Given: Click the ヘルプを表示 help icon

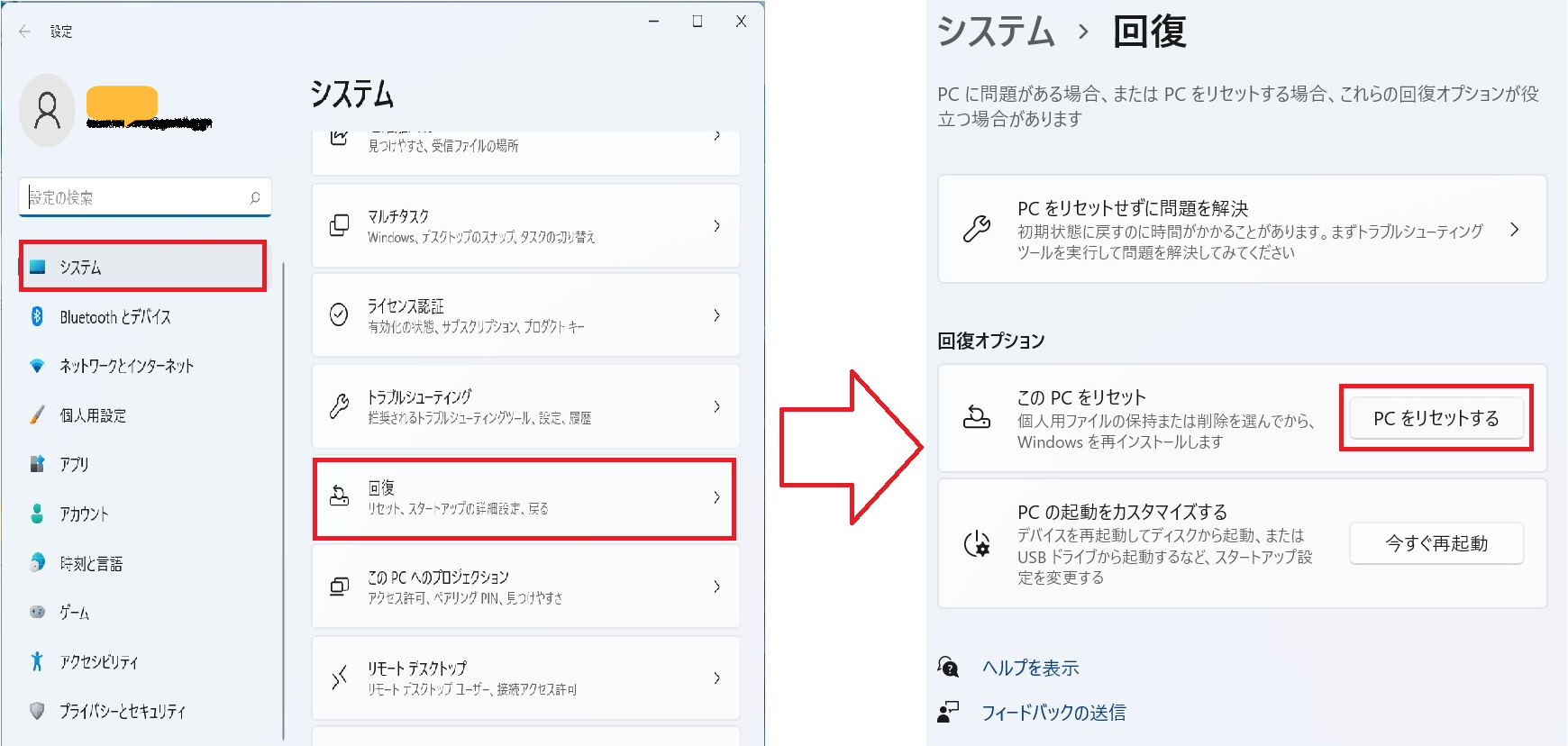Looking at the screenshot, I should click(x=948, y=667).
